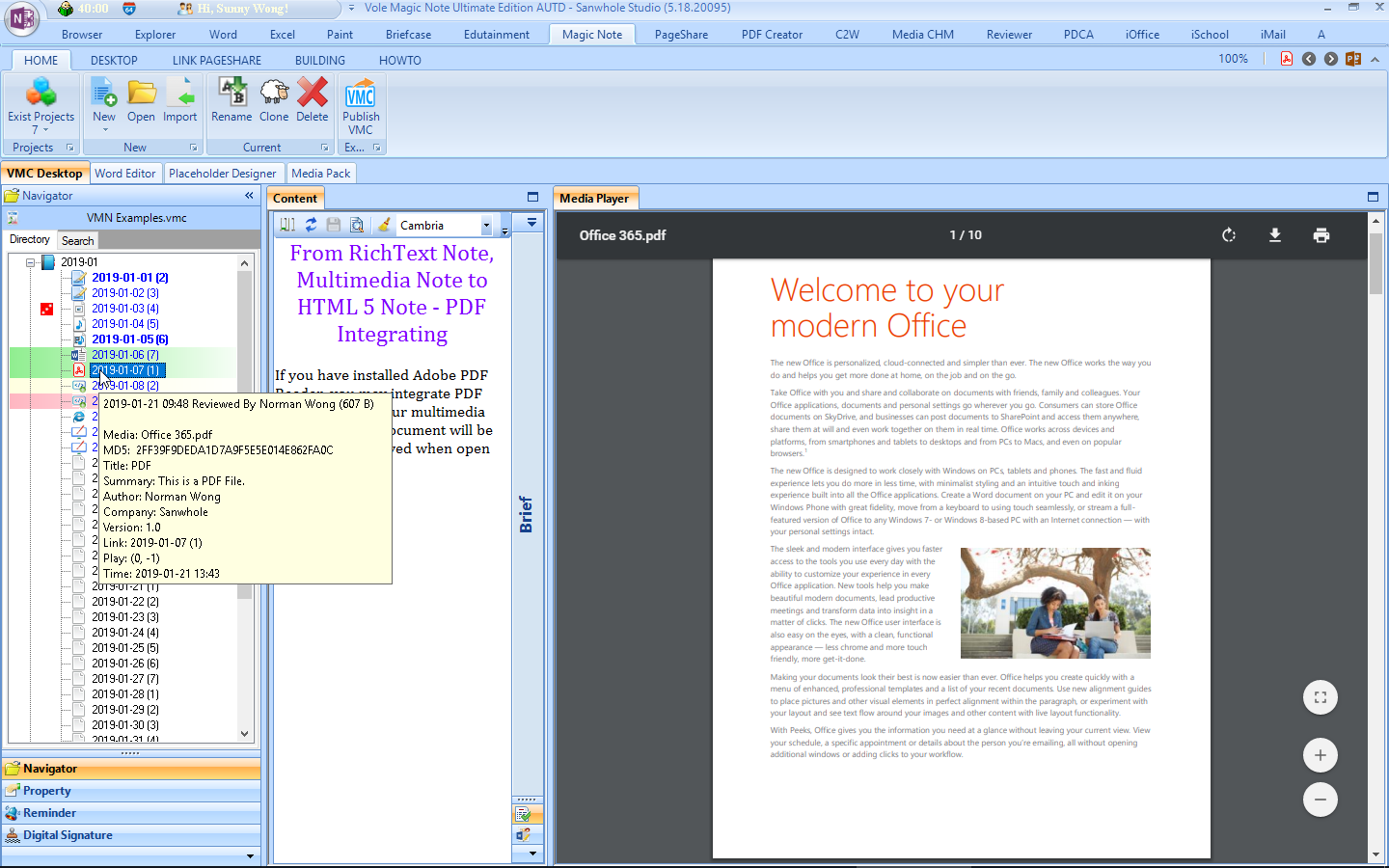Maximize the Media Player panel
This screenshot has height=868, width=1389.
coord(1373,197)
